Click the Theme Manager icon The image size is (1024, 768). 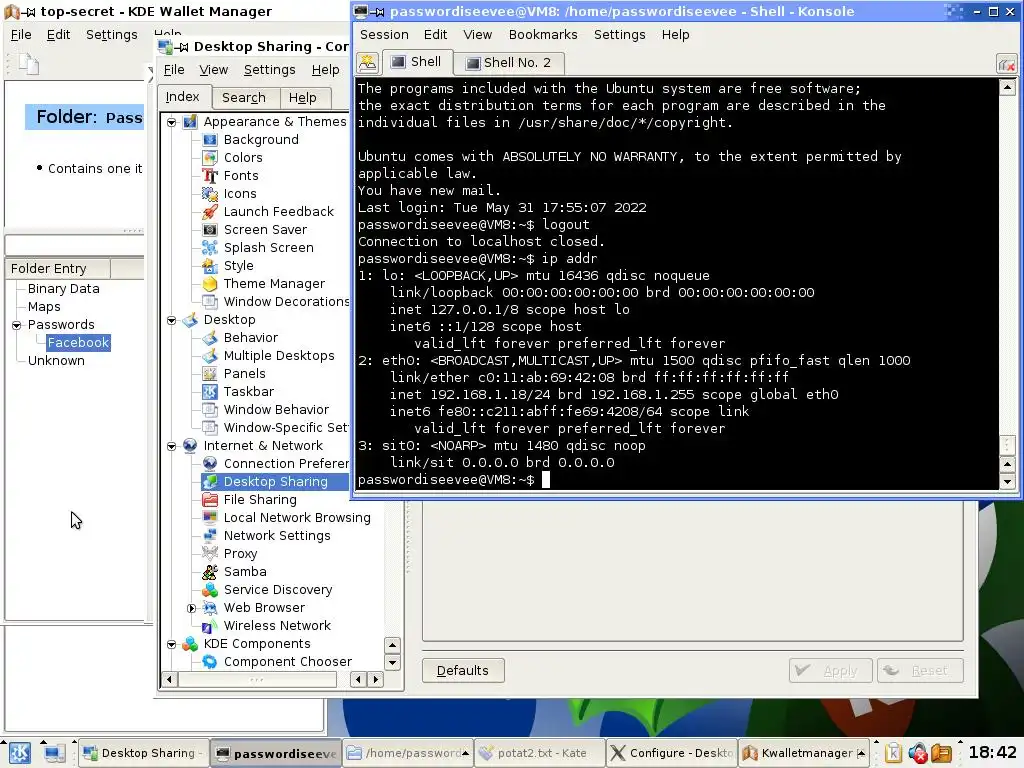pyautogui.click(x=210, y=283)
